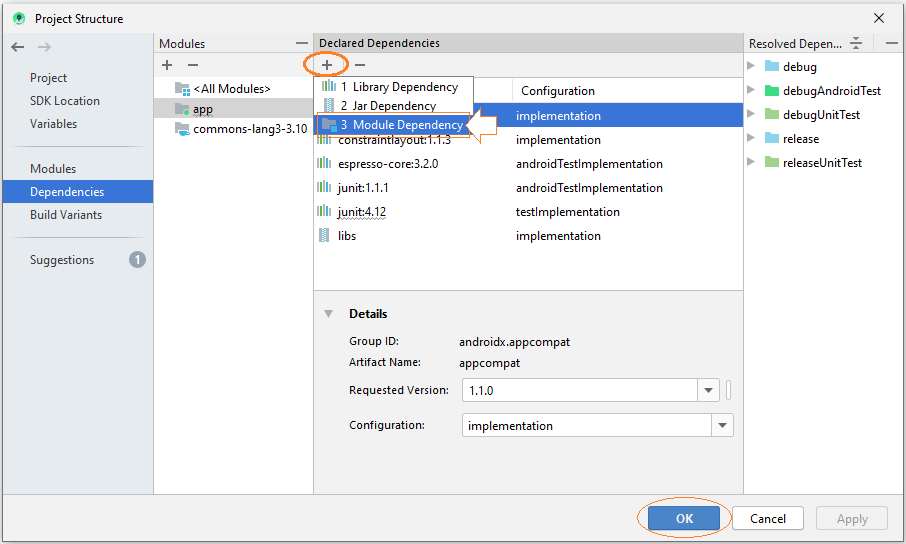The width and height of the screenshot is (906, 544).
Task: Remove the selected module with minus icon
Action: [193, 65]
